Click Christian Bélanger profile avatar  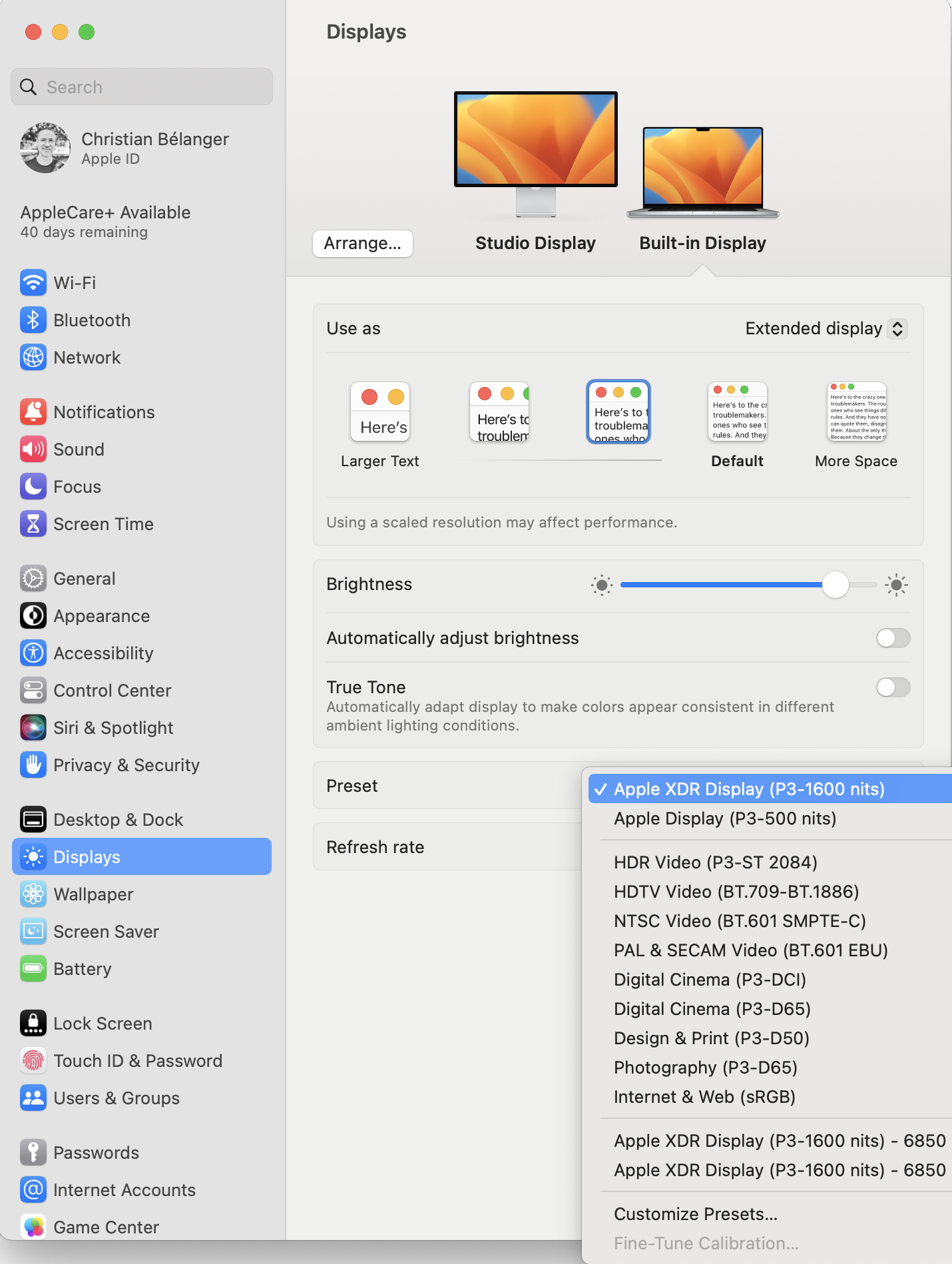click(45, 148)
